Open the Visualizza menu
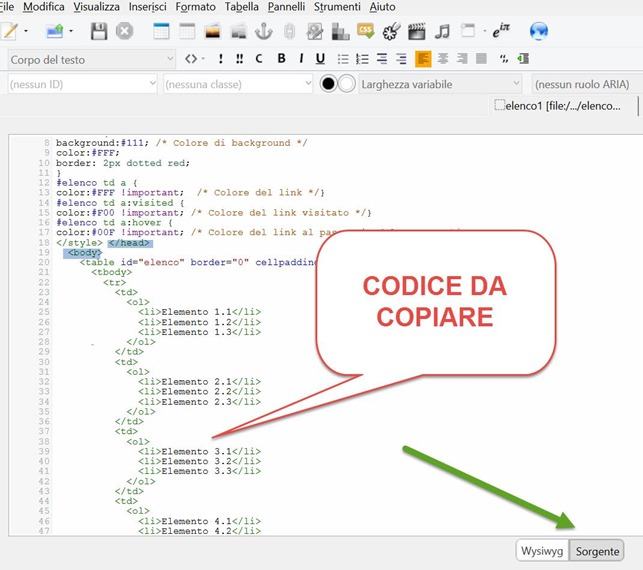Screen dimensions: 643x570 96,7
